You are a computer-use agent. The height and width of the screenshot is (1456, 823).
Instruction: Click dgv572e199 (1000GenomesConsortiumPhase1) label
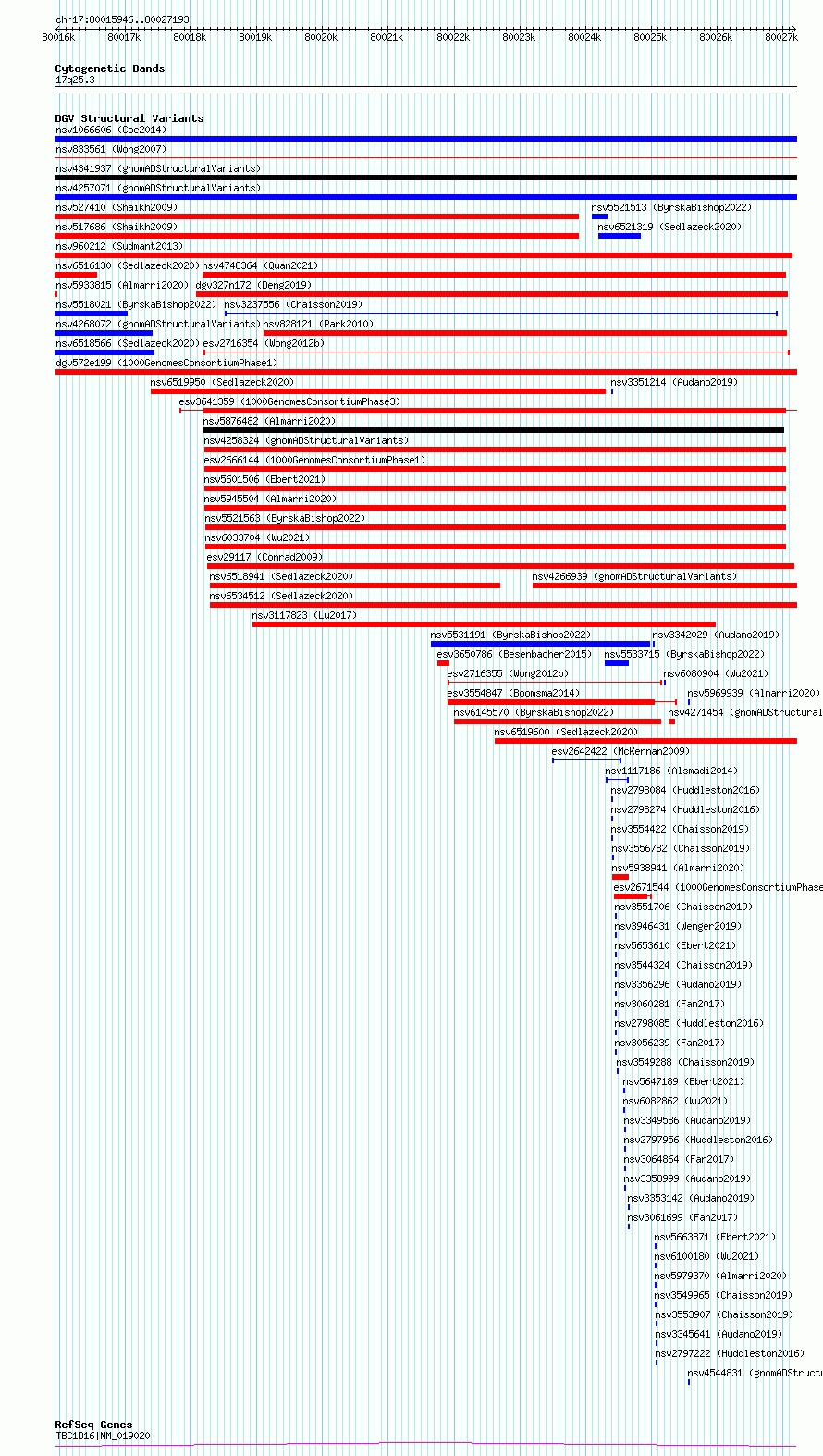(x=166, y=363)
